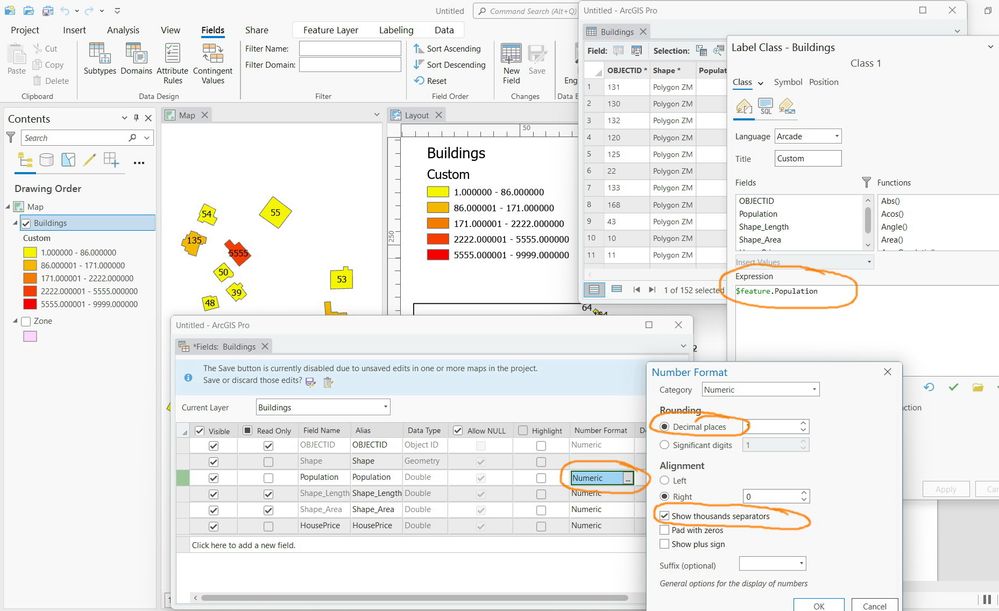Click the Contingent Values icon
This screenshot has height=611, width=999.
point(212,63)
